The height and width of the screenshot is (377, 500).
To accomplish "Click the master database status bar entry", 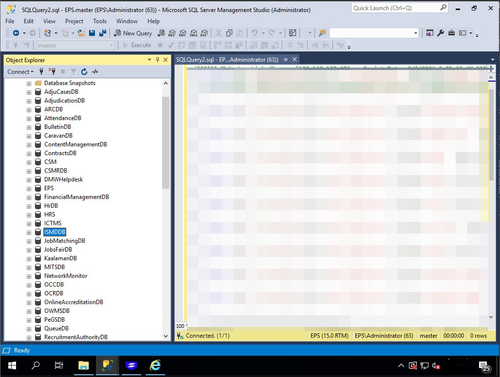I will [x=428, y=336].
